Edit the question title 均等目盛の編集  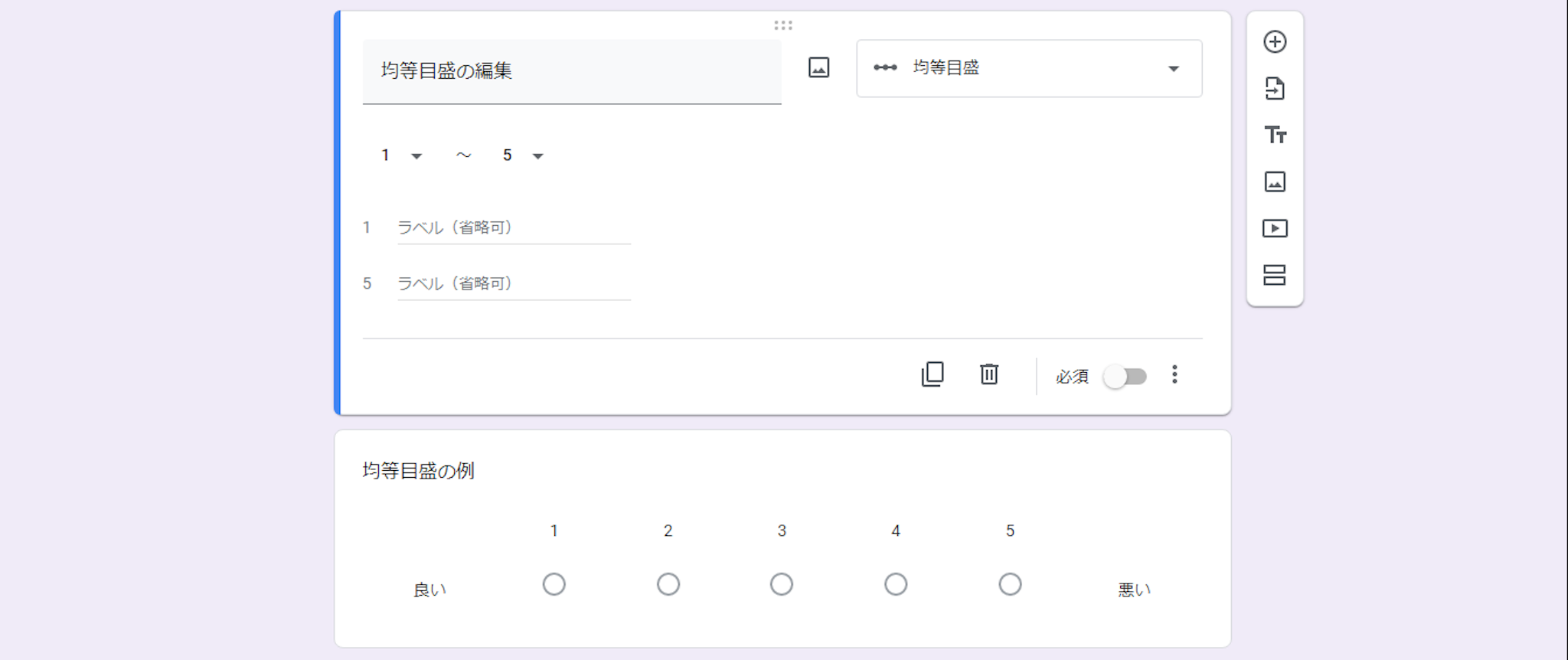tap(571, 71)
